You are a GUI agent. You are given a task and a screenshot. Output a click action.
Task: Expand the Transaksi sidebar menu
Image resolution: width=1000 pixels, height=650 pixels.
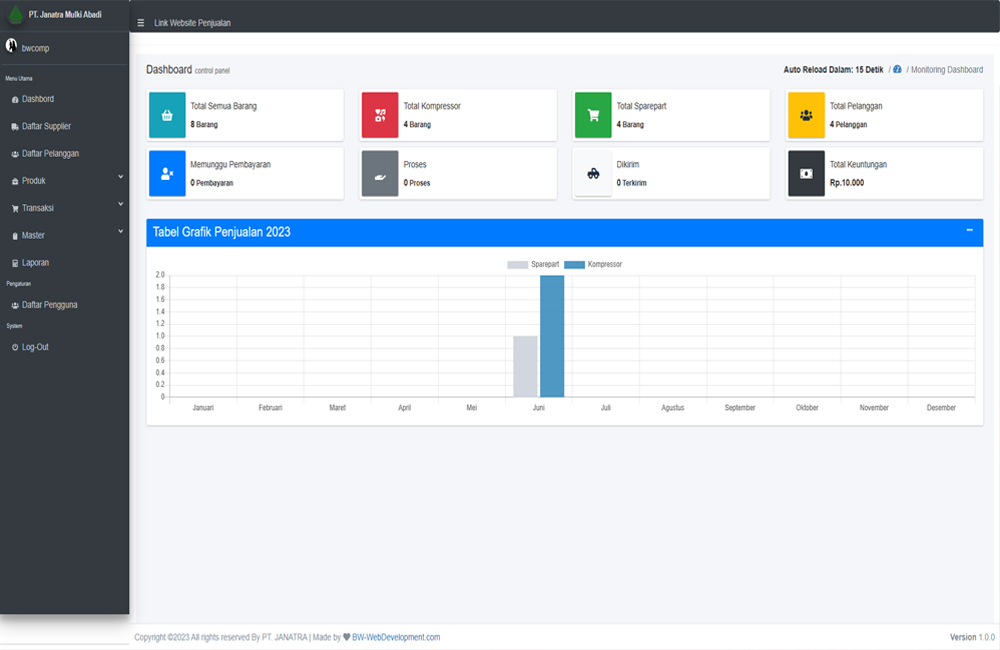pyautogui.click(x=64, y=208)
